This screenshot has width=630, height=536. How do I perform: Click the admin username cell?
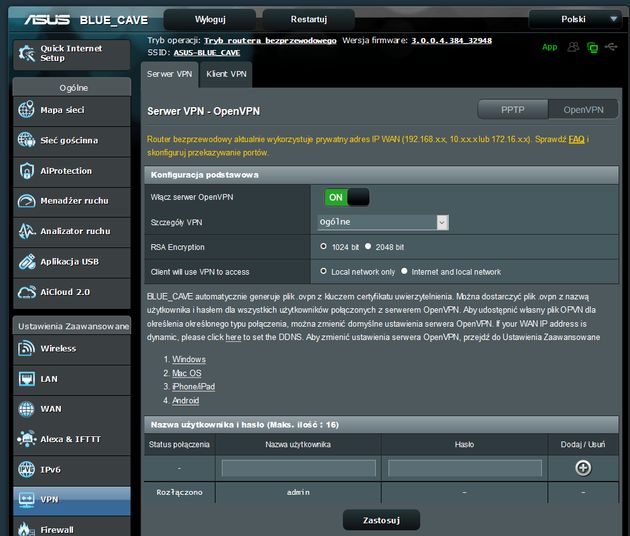[298, 492]
